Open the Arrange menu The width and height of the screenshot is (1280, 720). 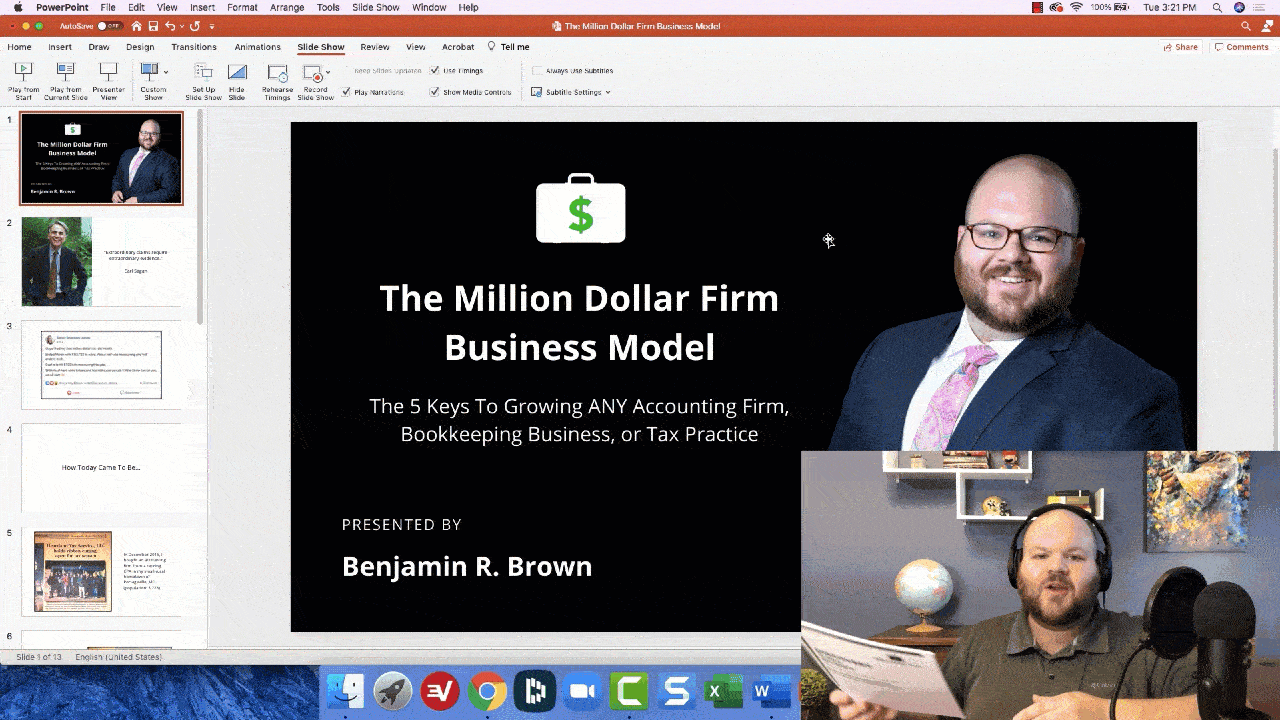[287, 7]
